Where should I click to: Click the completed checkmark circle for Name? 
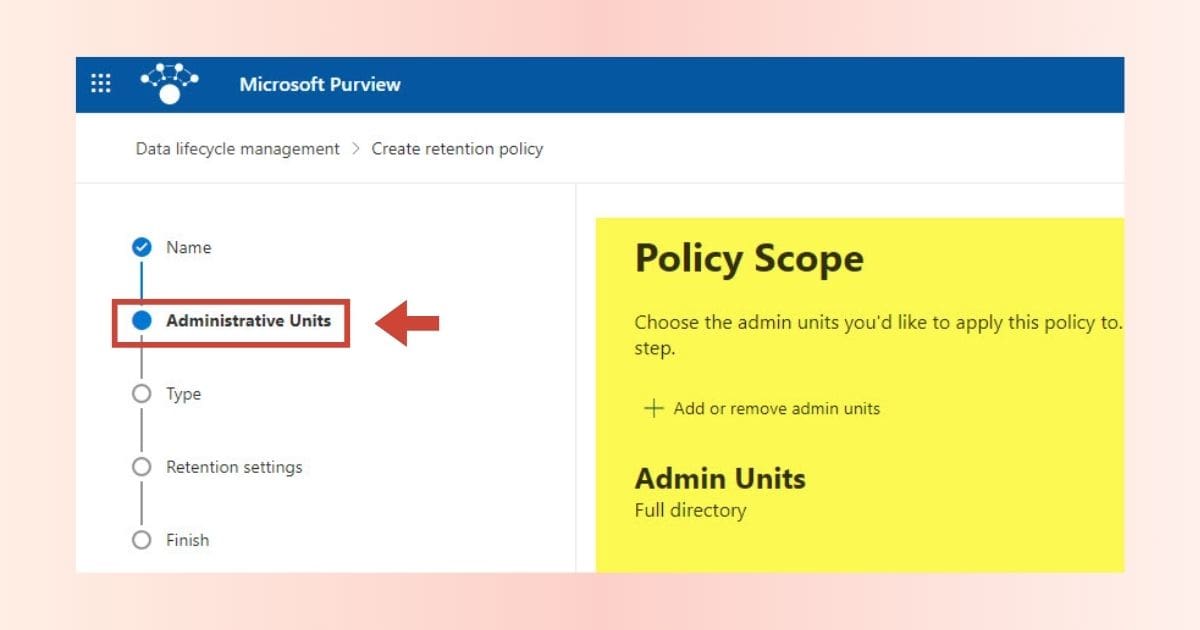point(142,247)
